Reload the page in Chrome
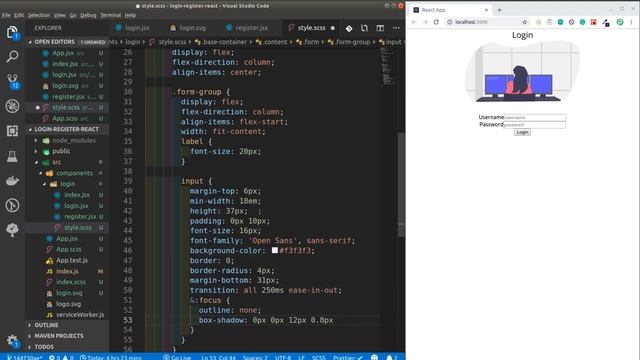The image size is (640, 360). tap(436, 22)
